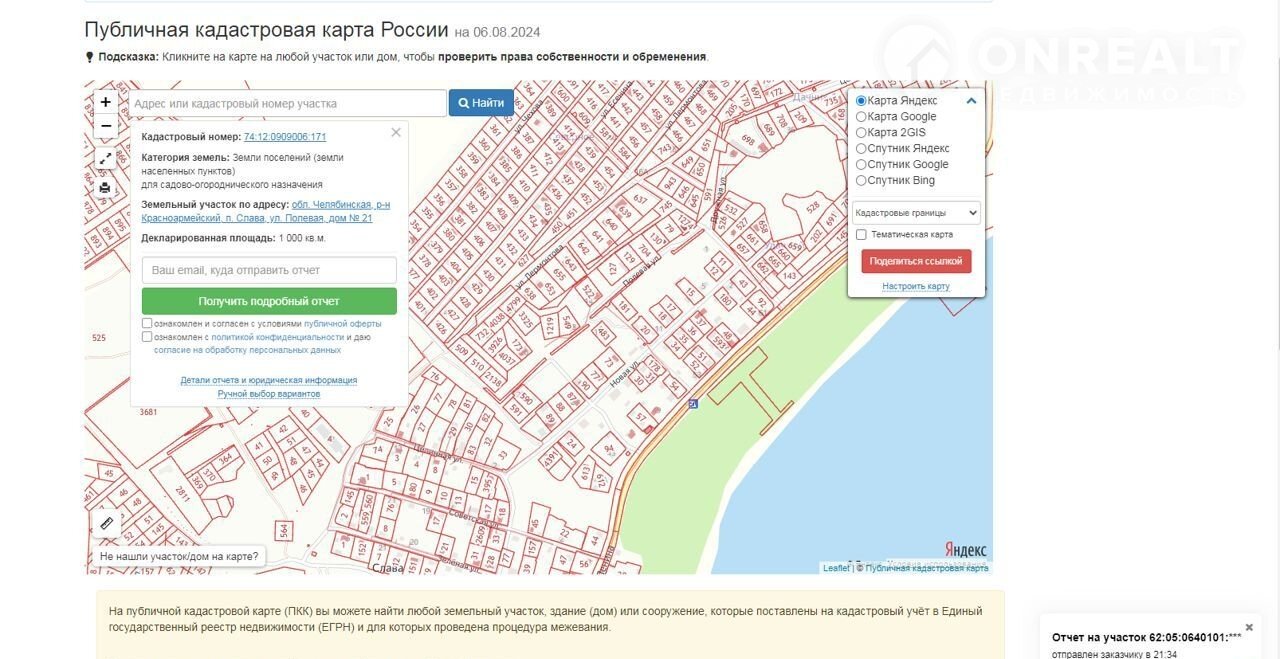Viewport: 1280px width, 659px height.
Task: Click the green Получить подробный отчет button
Action: [x=269, y=301]
